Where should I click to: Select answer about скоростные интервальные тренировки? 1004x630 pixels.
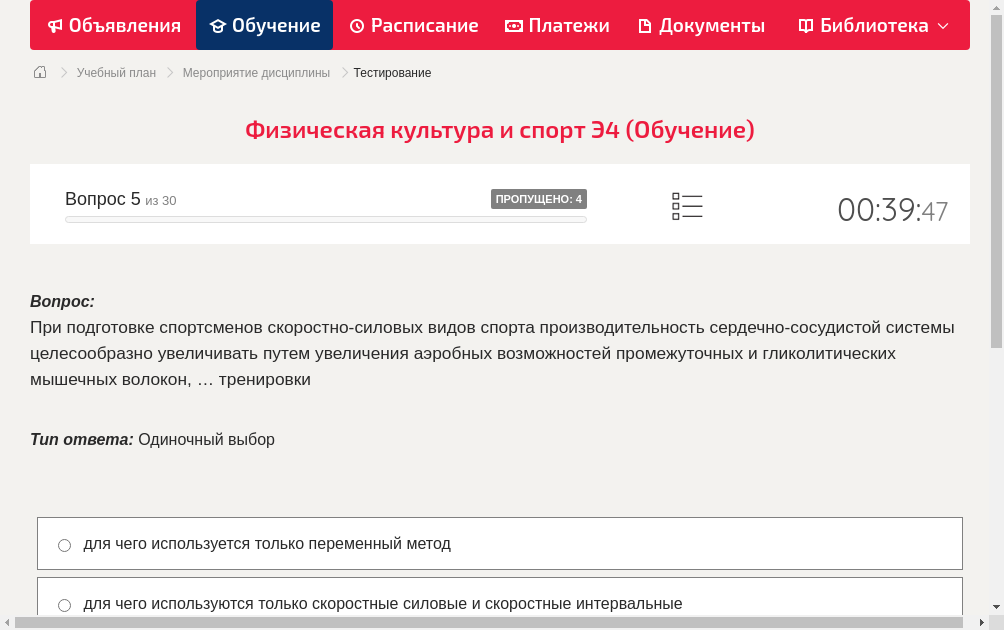tap(383, 604)
